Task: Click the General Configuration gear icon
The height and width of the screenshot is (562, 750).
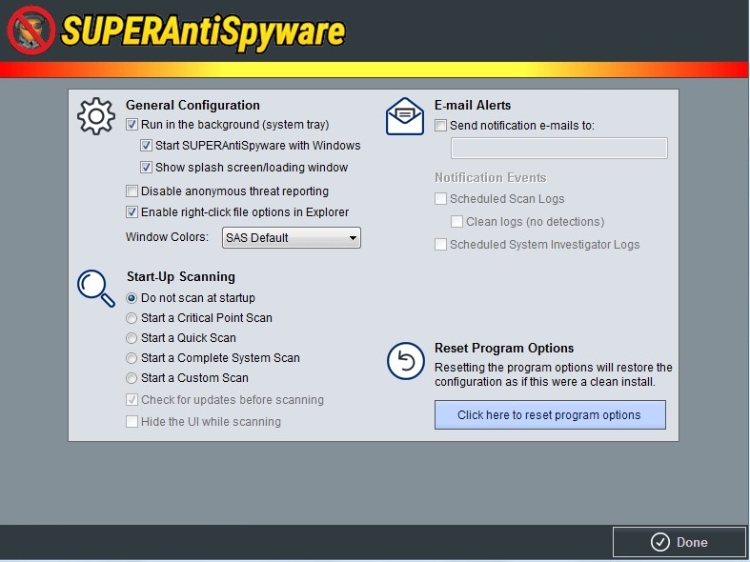Action: coord(96,116)
